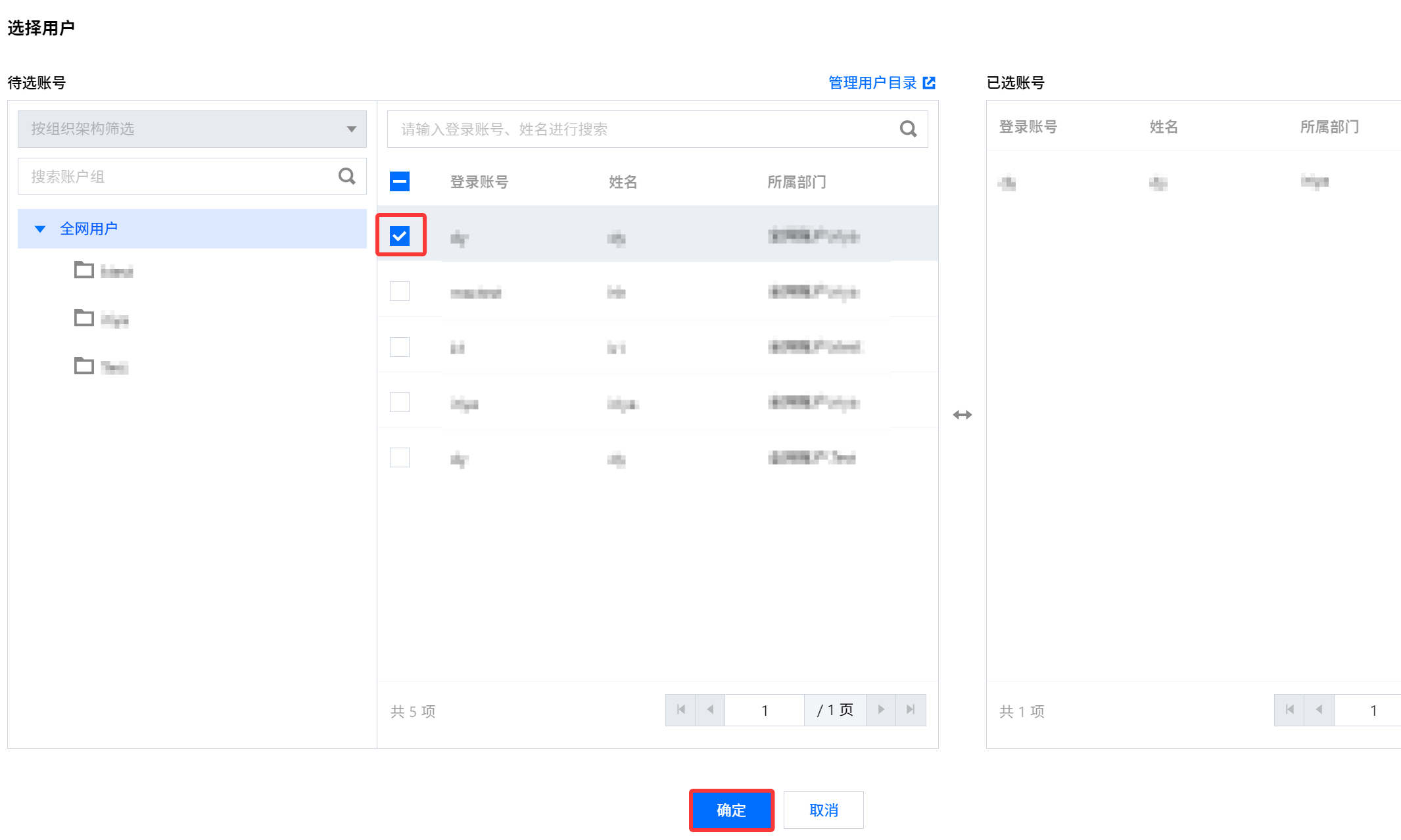
Task: Tick the last user row checkbox
Action: coord(400,457)
